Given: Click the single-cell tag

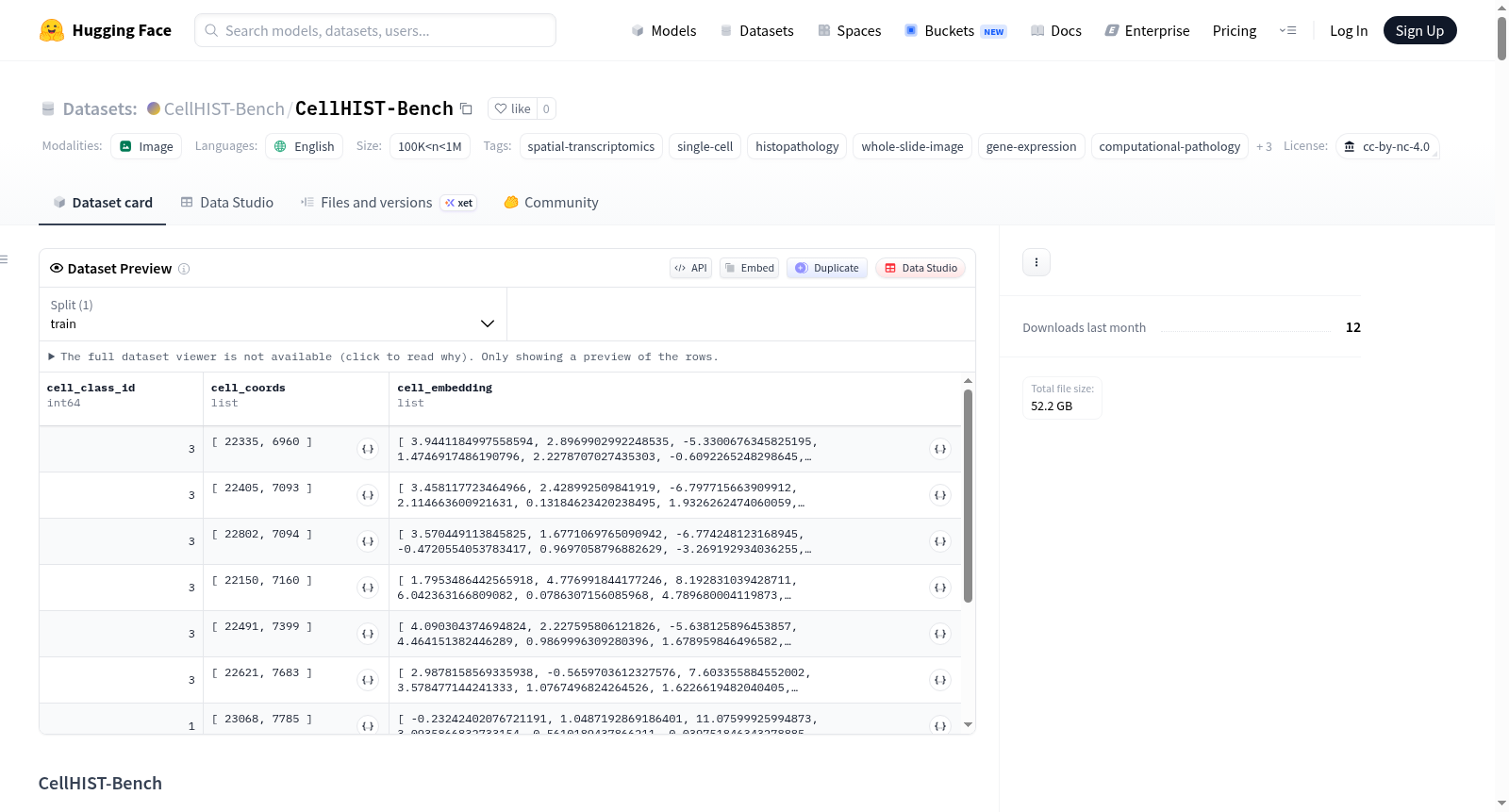Looking at the screenshot, I should 705,146.
